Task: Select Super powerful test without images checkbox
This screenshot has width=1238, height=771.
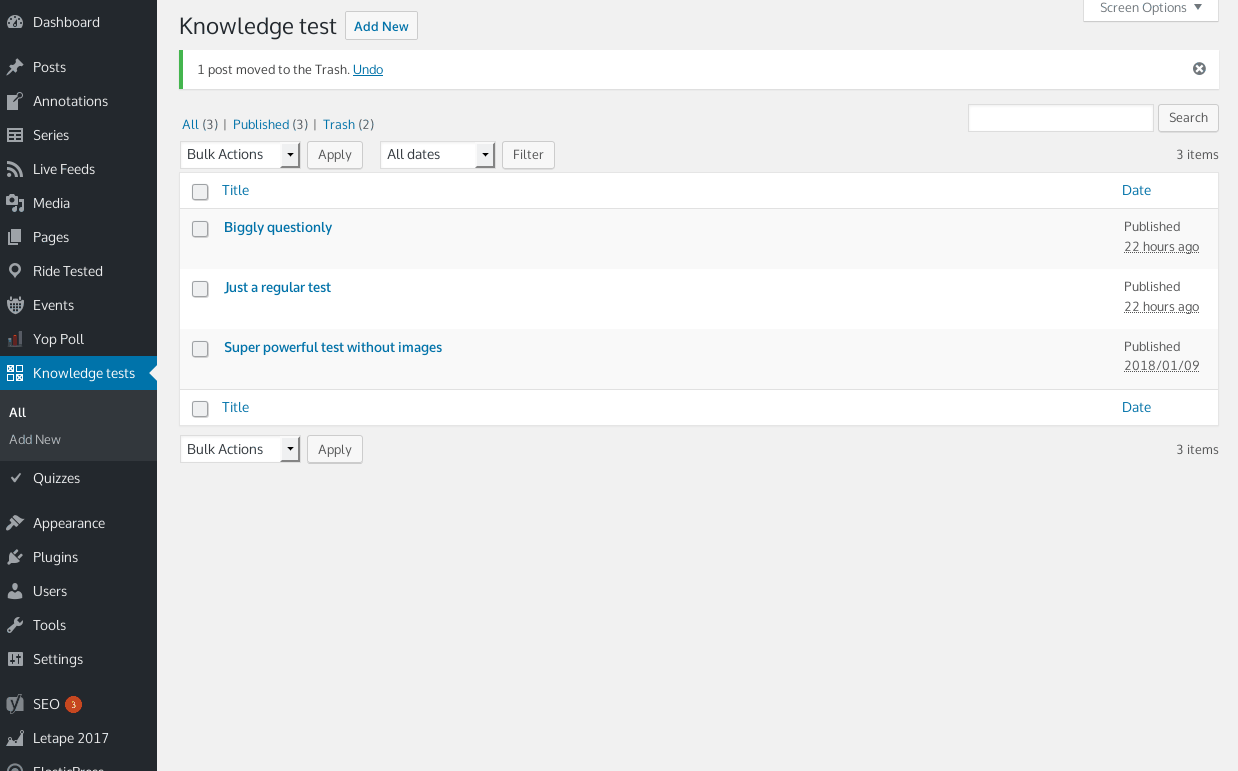Action: coord(200,348)
